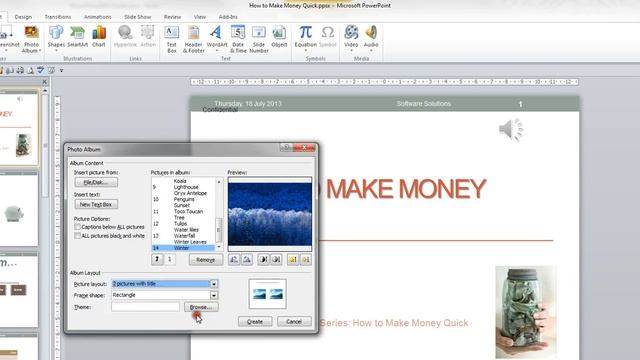Viewport: 640px width, 360px height.
Task: Switch to the View tab
Action: [x=200, y=17]
